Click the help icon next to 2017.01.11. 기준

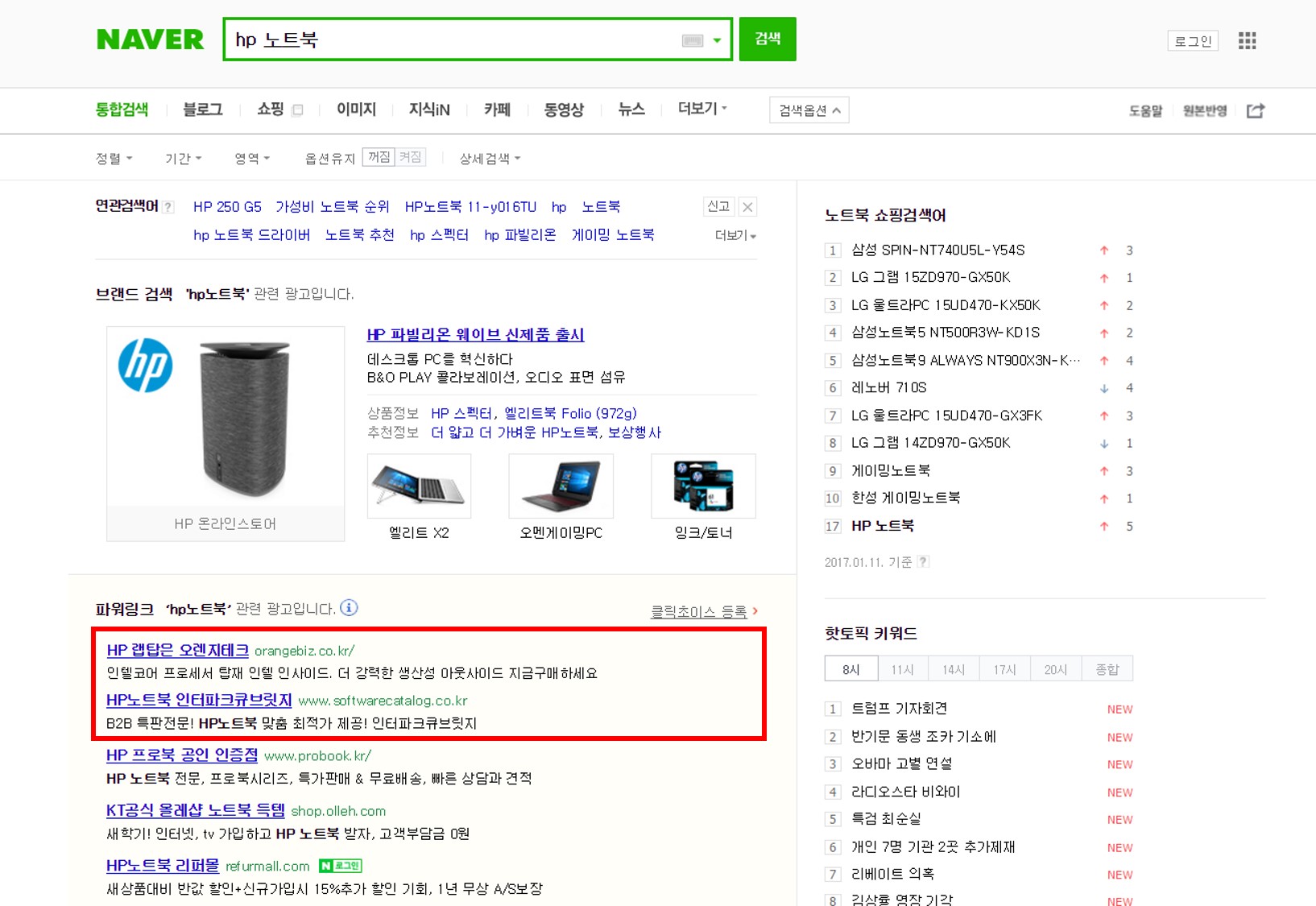pos(924,561)
